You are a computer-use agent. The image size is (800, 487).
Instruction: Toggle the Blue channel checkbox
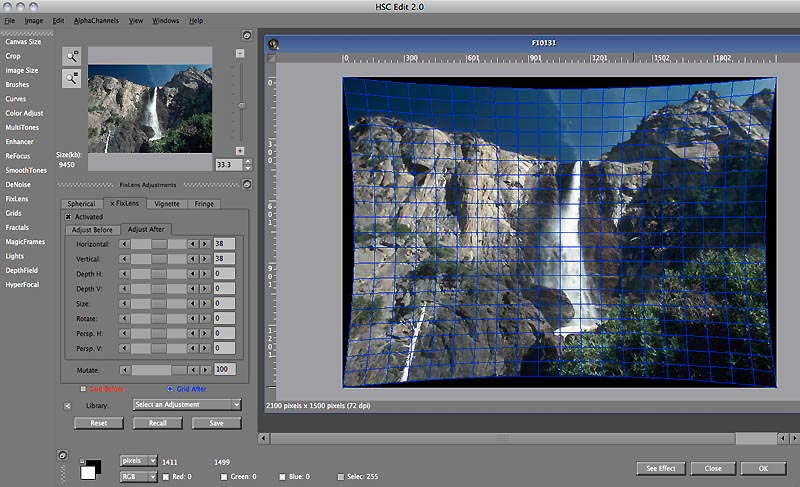283,477
